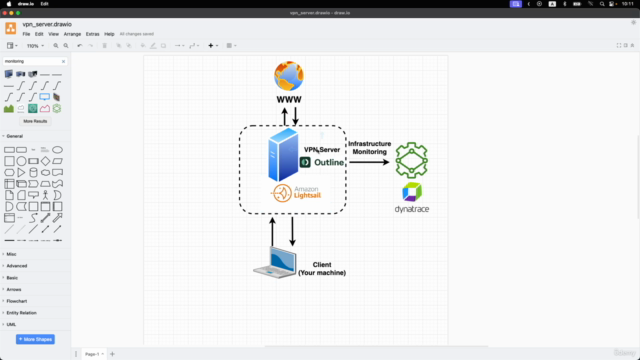This screenshot has height=360, width=640.
Task: Open the View menu
Action: click(53, 34)
